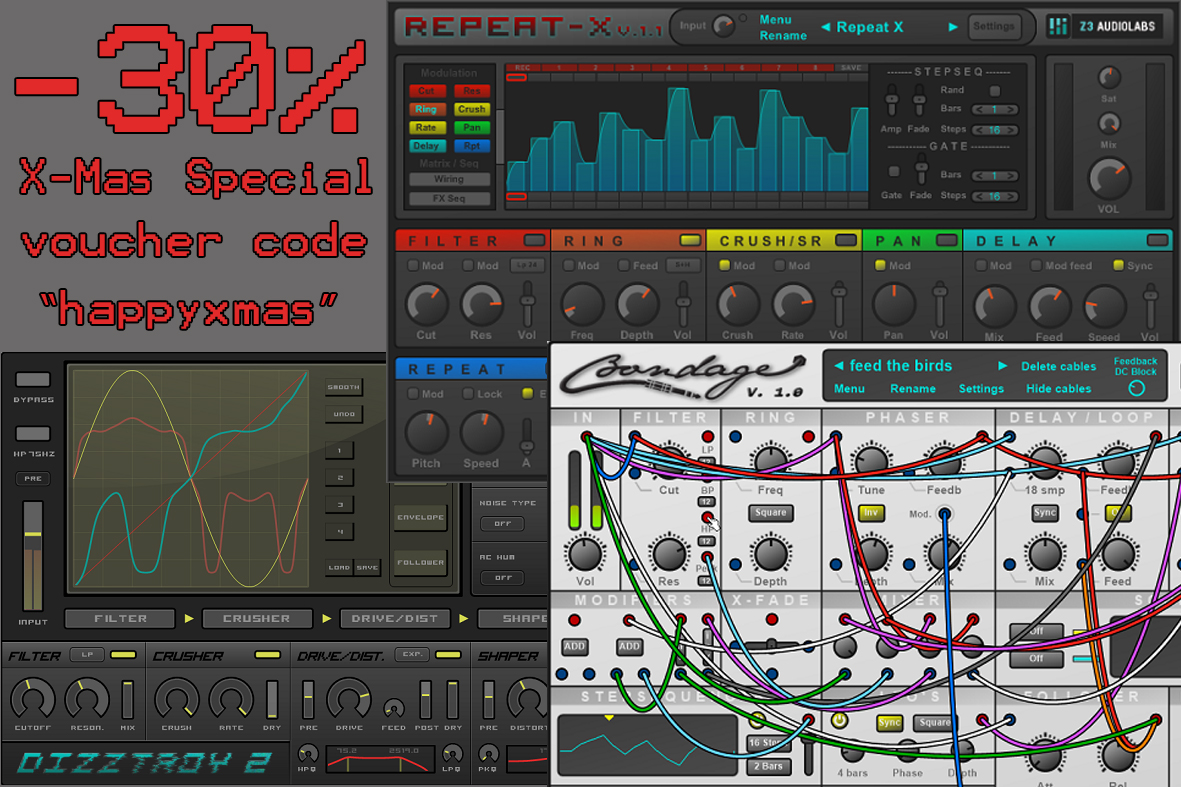1181x787 pixels.
Task: Click the Dizztroy Cutoff knob
Action: click(x=32, y=699)
